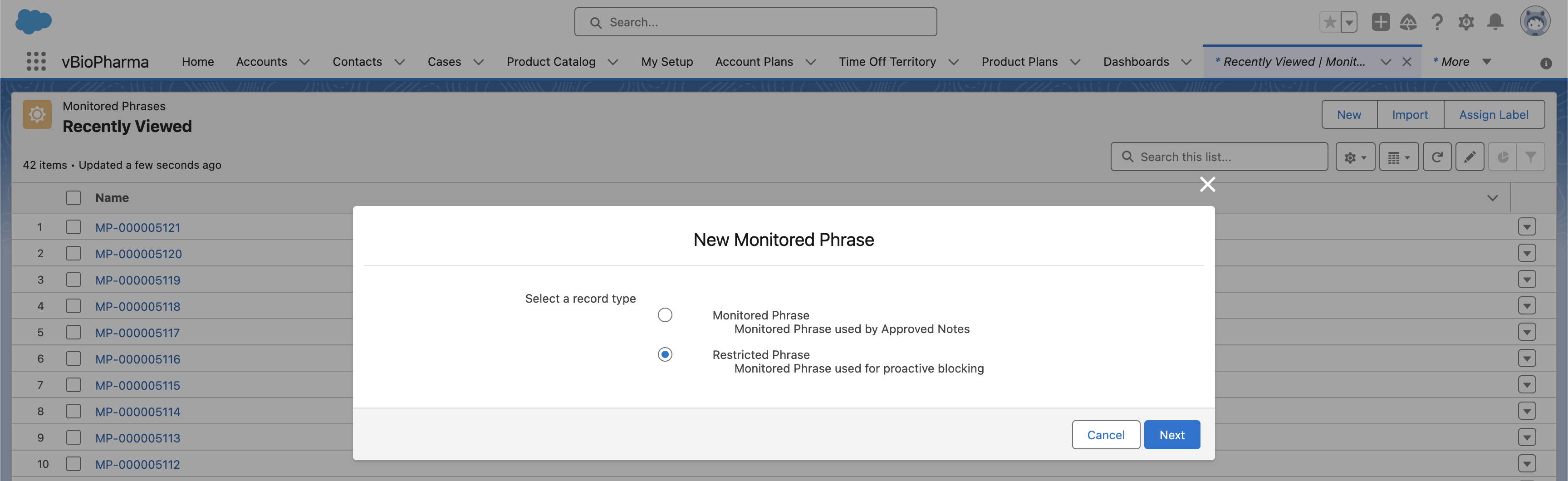Click the pencil edit list icon

(x=1470, y=157)
